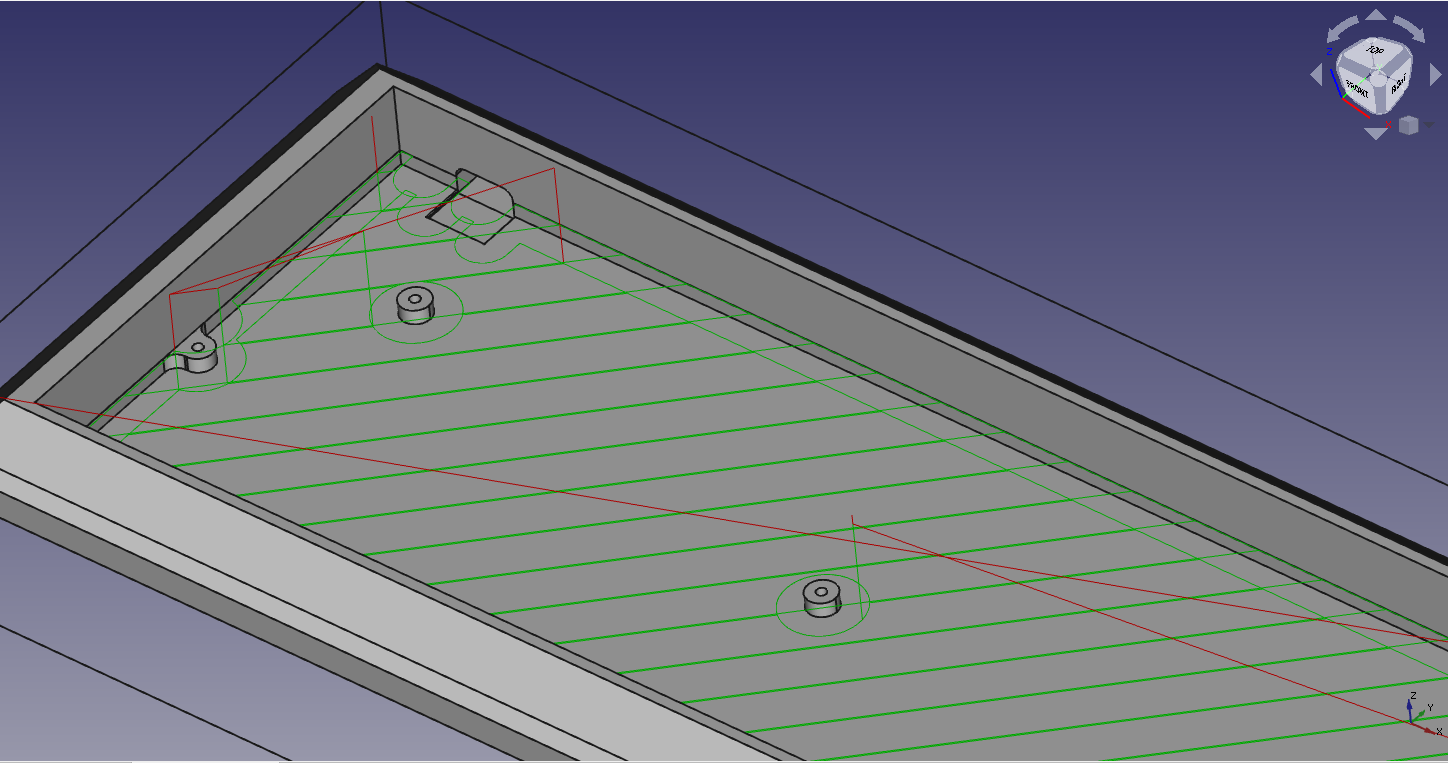Roll view counter-clockwise with curved left arrow

1341,28
